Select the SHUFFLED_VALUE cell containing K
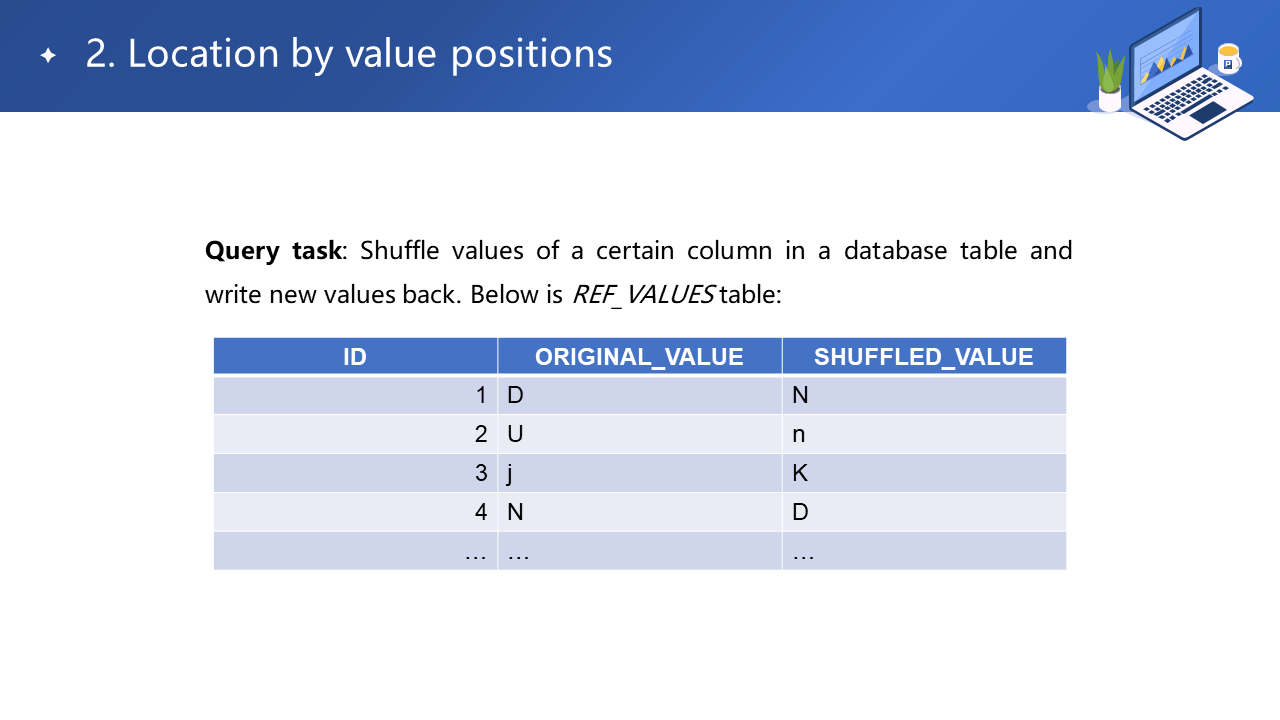The width and height of the screenshot is (1280, 720). pos(923,474)
